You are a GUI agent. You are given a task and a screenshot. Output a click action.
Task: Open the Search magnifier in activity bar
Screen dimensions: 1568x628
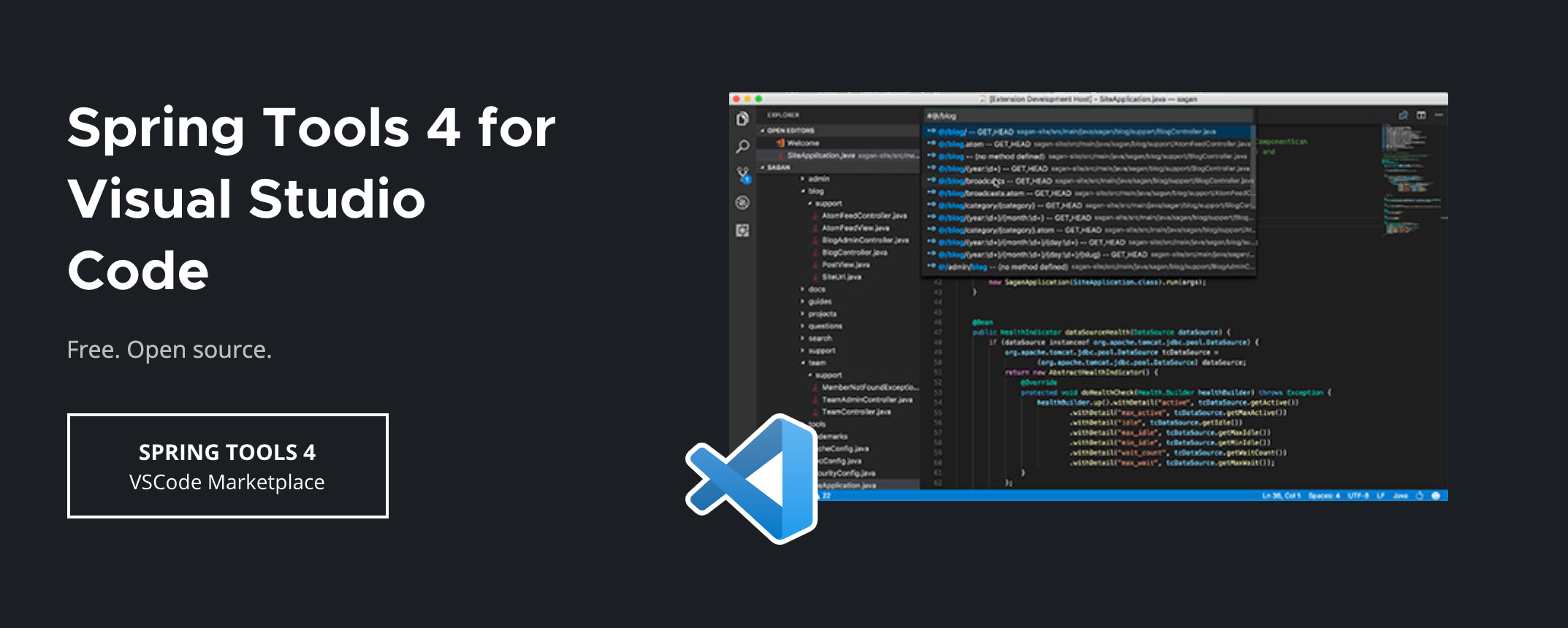pyautogui.click(x=742, y=147)
